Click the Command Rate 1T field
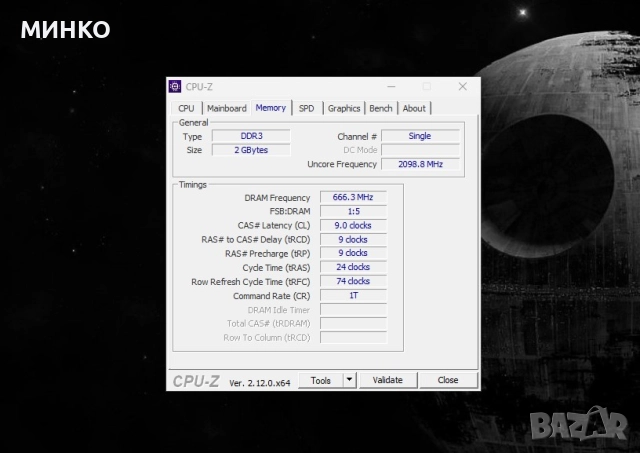Screen dimensions: 640x453 click(352, 295)
